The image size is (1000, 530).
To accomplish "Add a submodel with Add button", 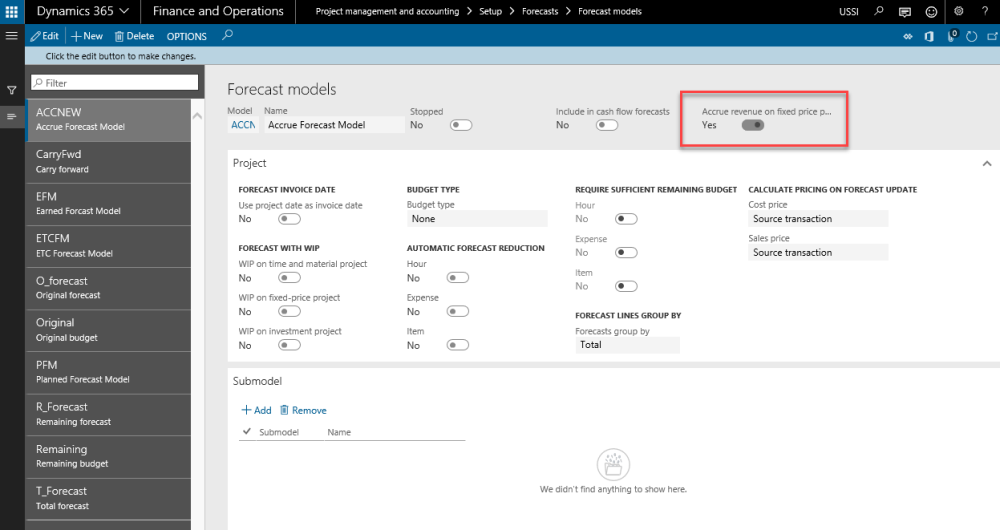I will (x=256, y=410).
